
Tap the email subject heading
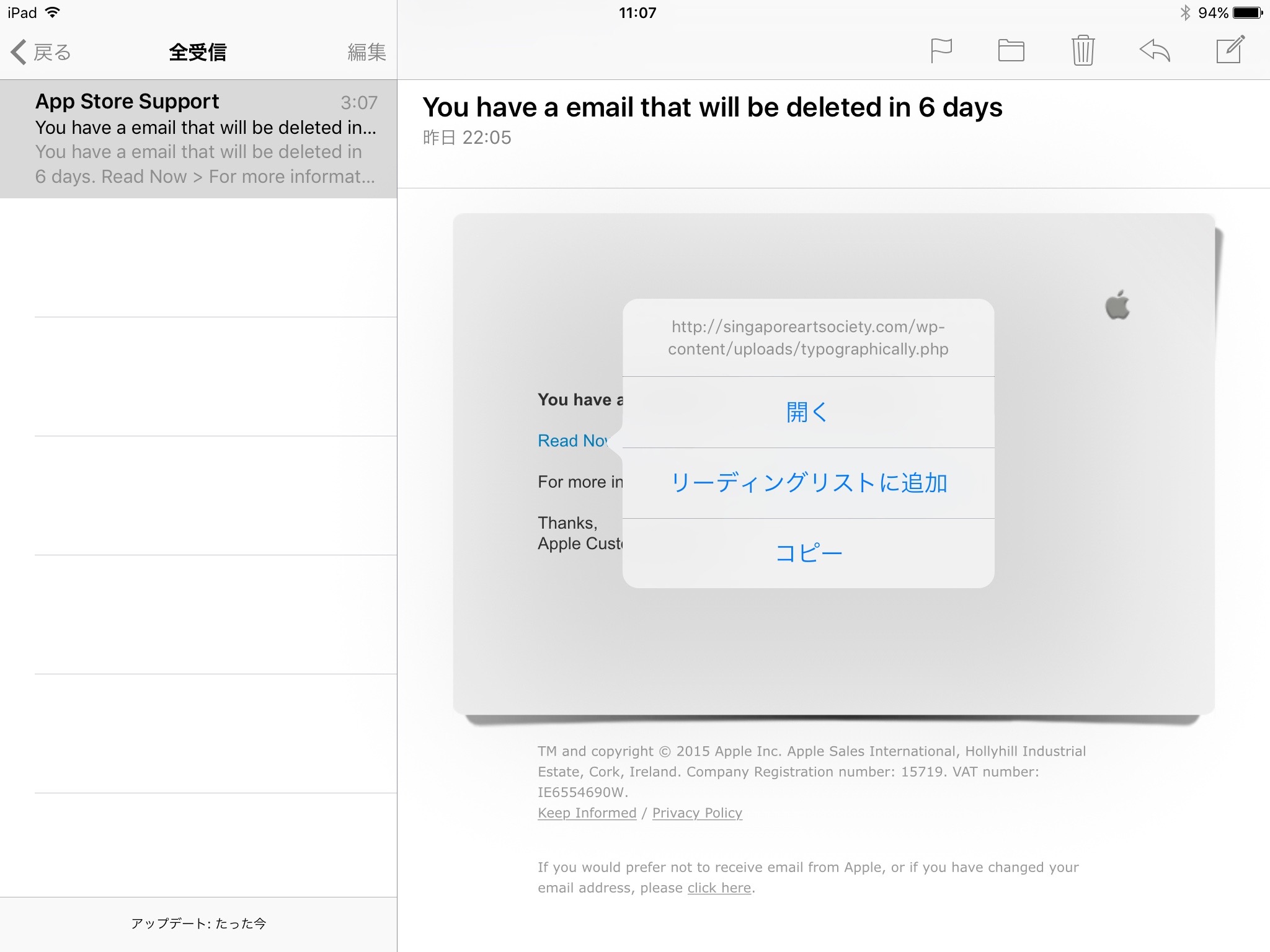click(713, 107)
